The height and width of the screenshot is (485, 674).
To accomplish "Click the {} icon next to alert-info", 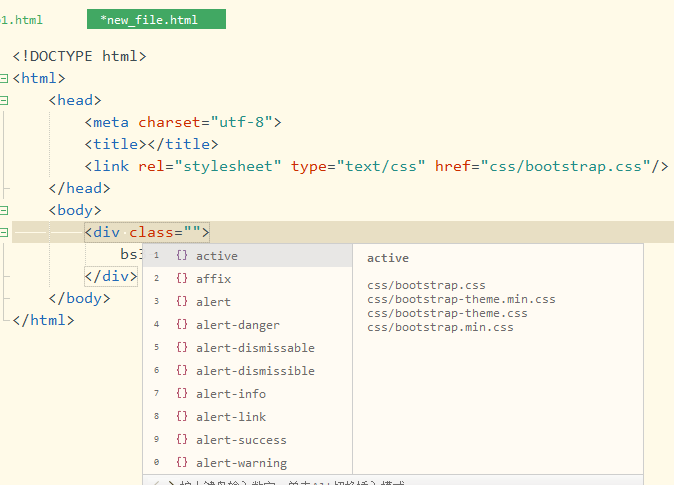I will click(182, 394).
